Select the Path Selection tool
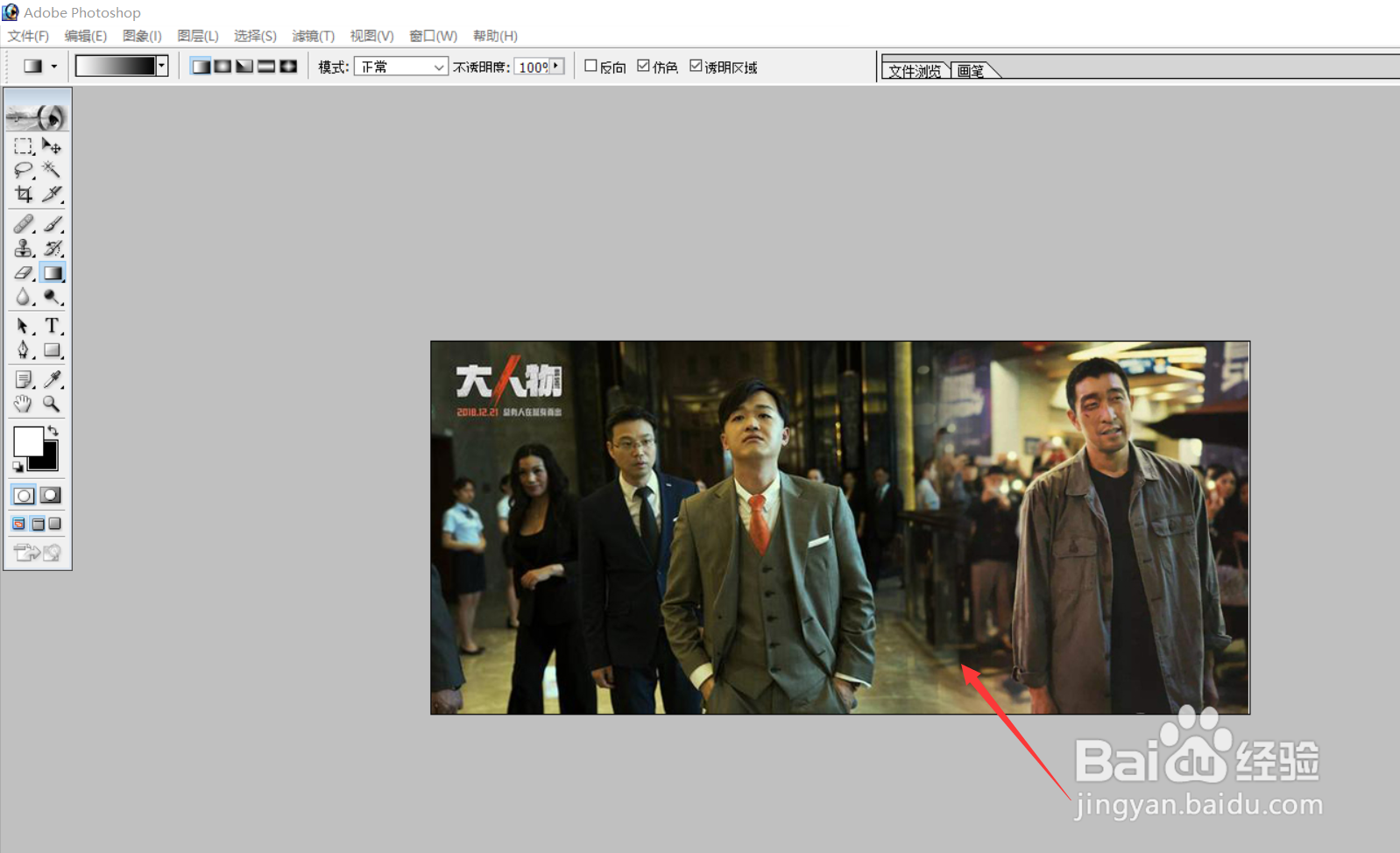Viewport: 1400px width, 853px height. tap(24, 326)
